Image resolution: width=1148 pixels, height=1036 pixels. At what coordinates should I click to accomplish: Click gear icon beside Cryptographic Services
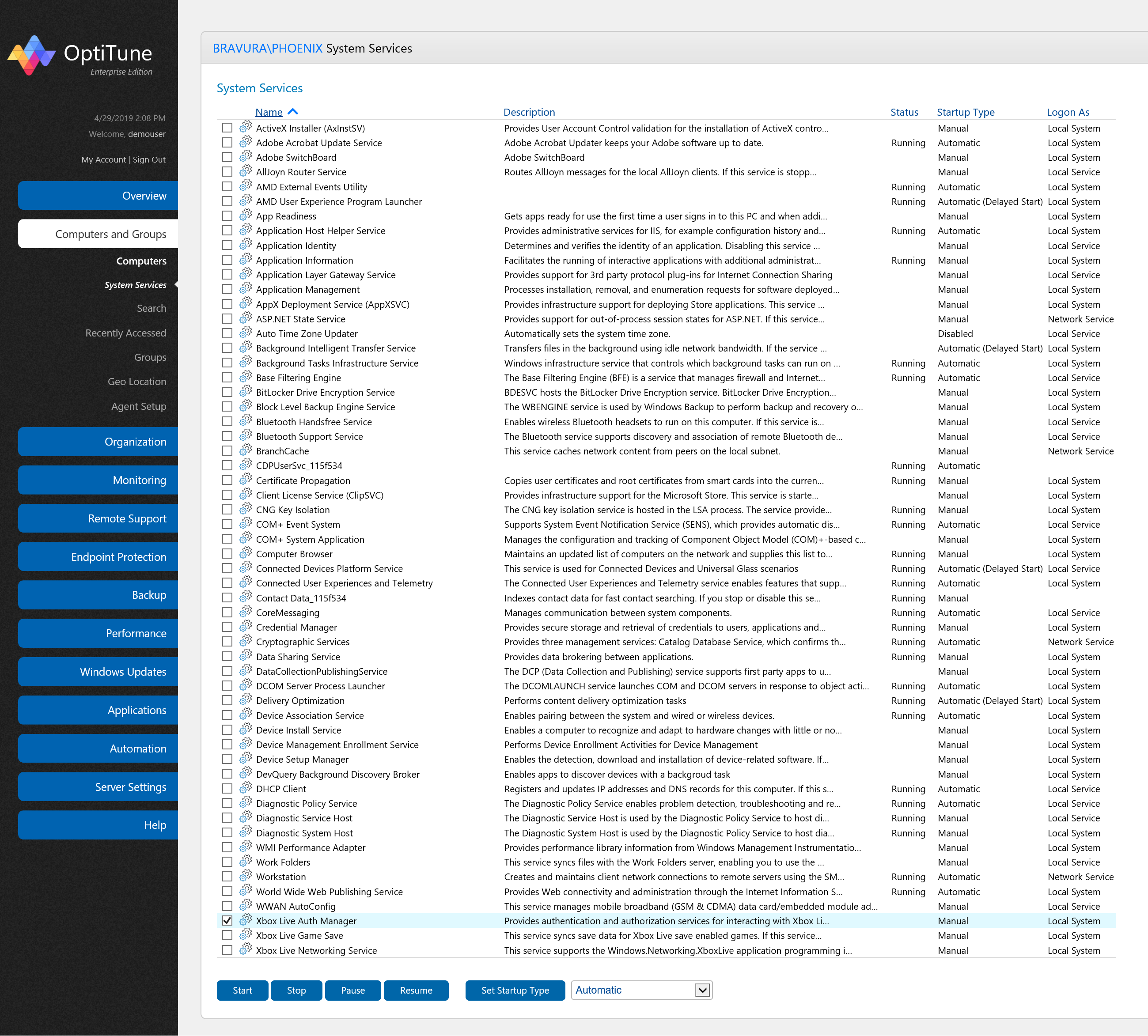246,641
